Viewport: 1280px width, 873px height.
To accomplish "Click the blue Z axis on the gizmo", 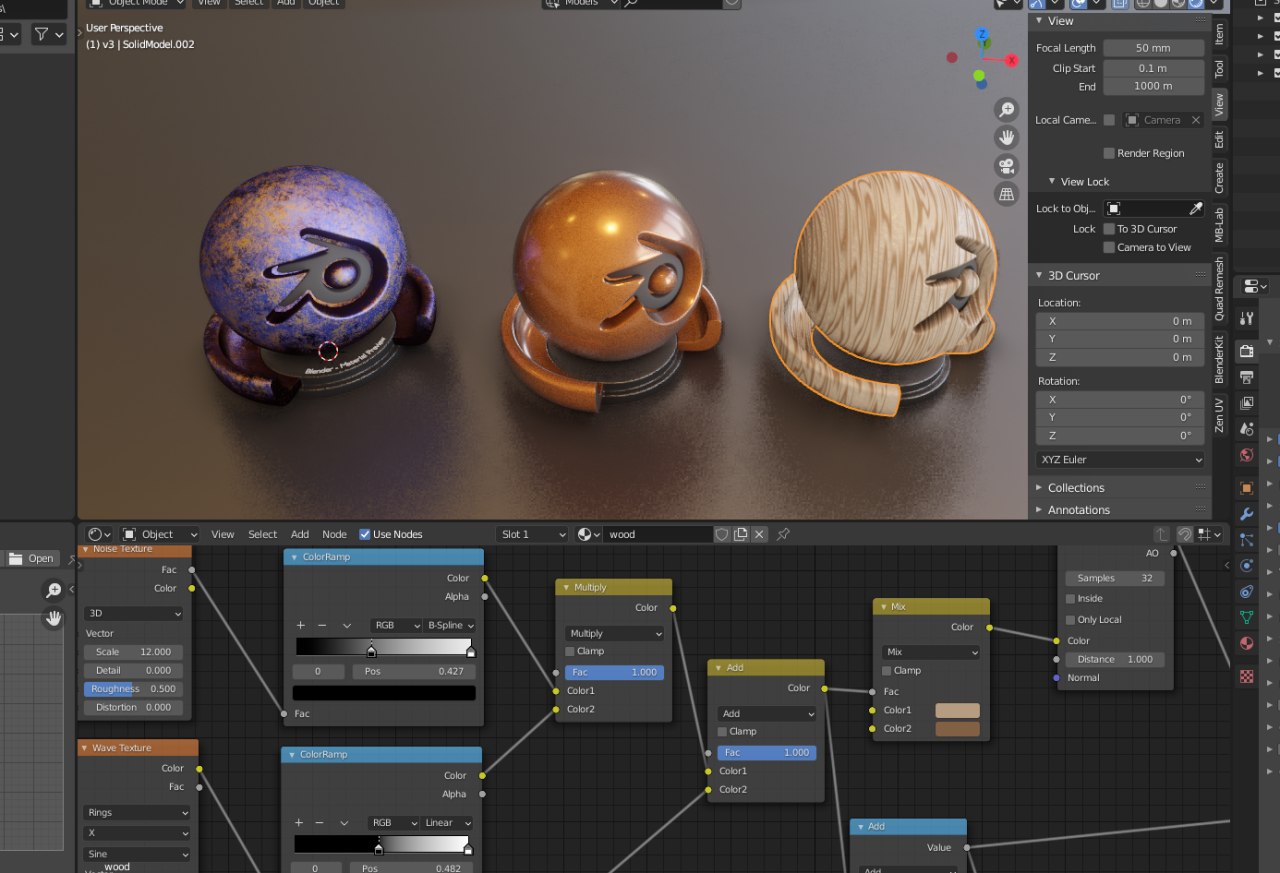I will (982, 34).
